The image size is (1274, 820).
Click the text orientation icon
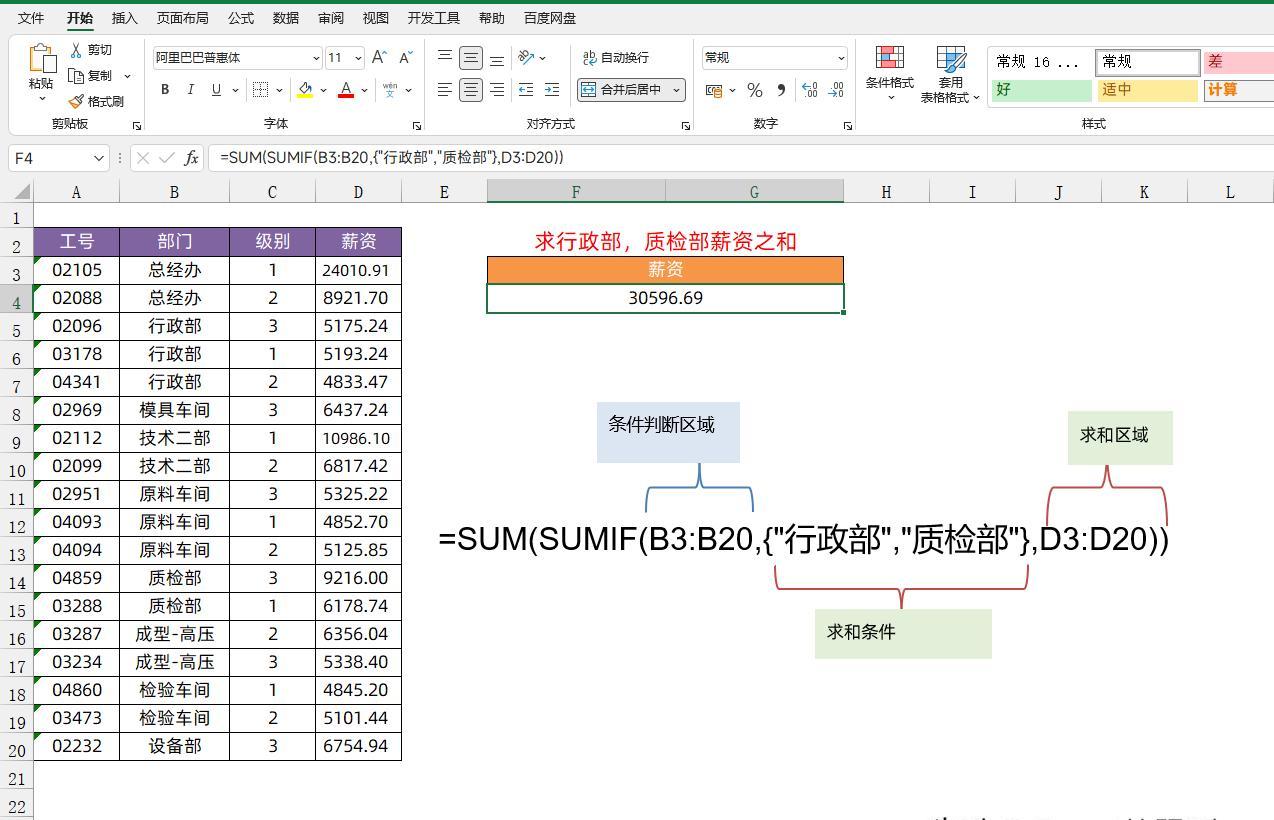[x=527, y=58]
